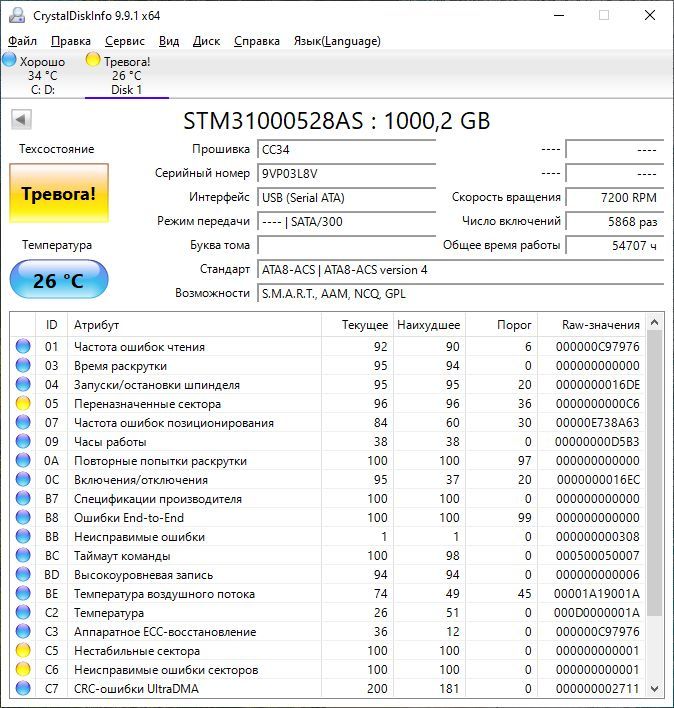Click the scrollbar up arrow in attribute list
674x708 pixels.
click(x=654, y=322)
